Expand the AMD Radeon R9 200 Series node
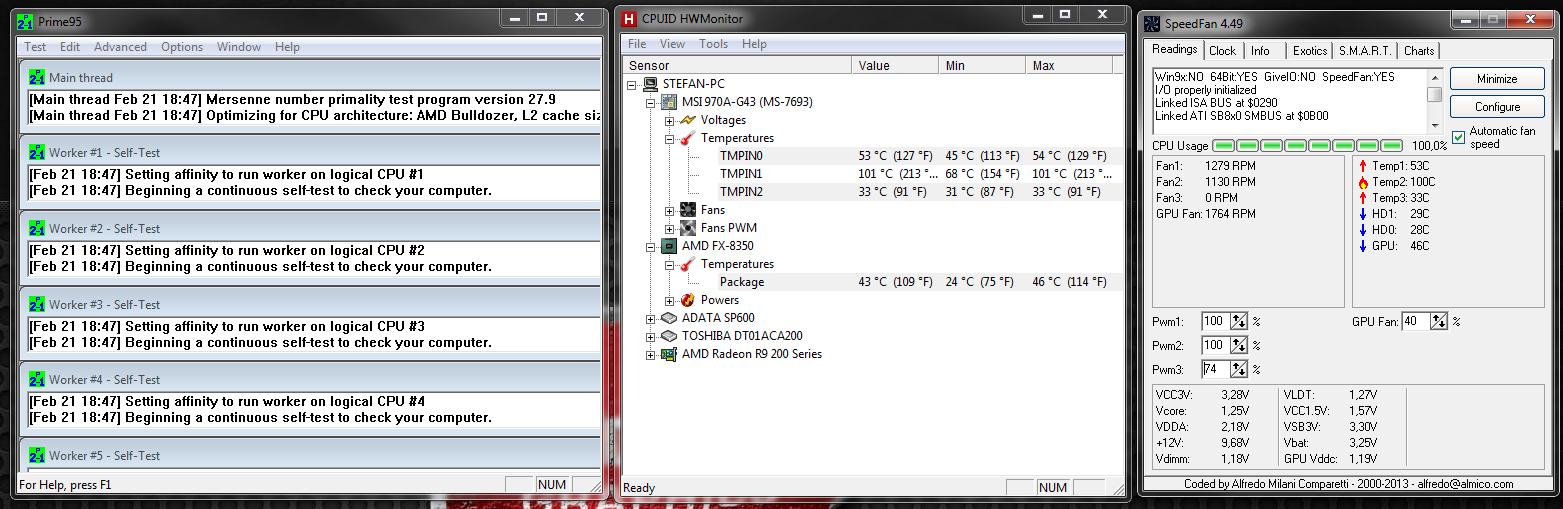 pos(651,355)
